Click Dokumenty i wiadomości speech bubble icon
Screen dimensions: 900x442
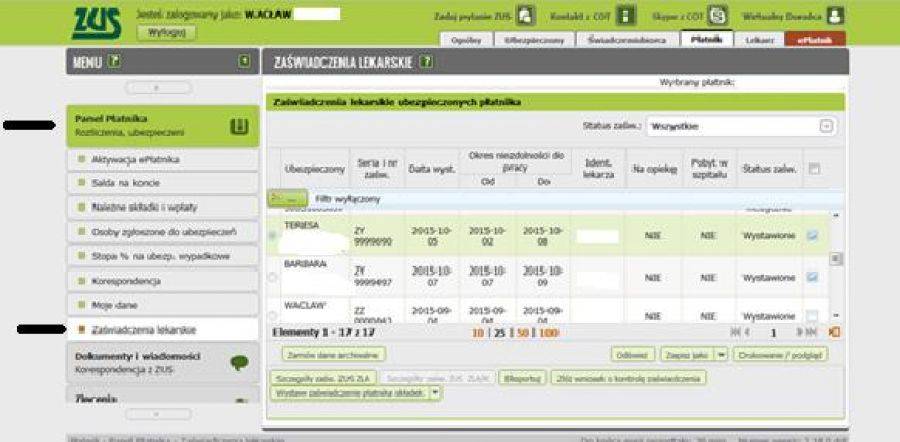tap(239, 363)
